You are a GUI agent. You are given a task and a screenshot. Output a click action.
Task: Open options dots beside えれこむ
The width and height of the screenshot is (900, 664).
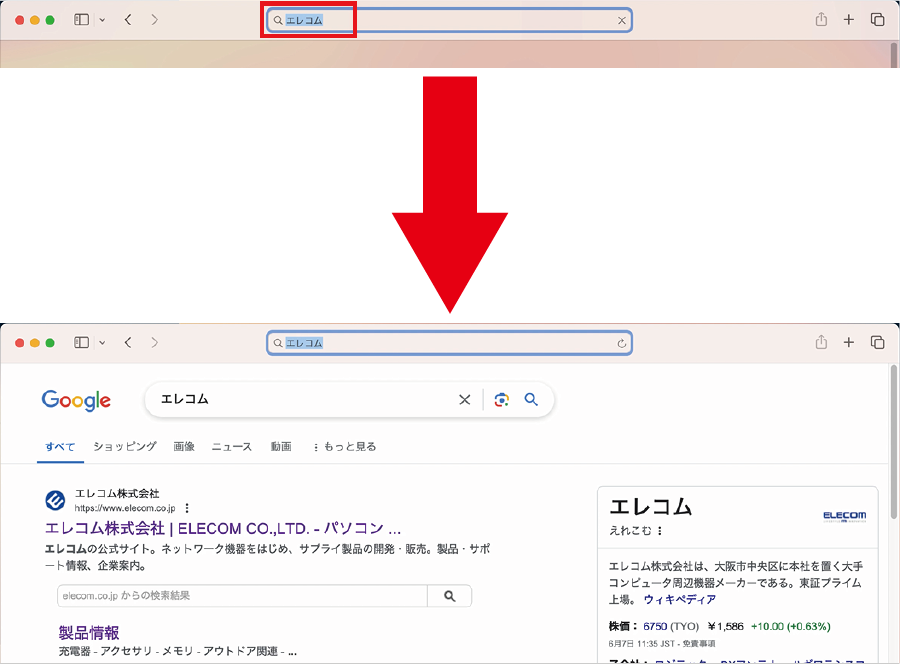click(x=660, y=531)
